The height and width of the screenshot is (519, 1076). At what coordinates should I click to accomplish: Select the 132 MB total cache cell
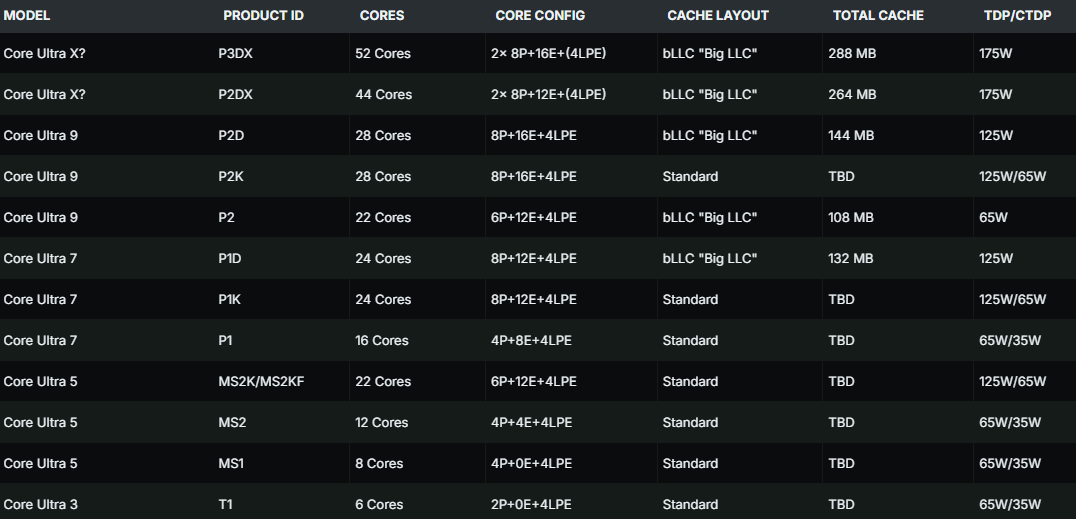[x=851, y=258]
